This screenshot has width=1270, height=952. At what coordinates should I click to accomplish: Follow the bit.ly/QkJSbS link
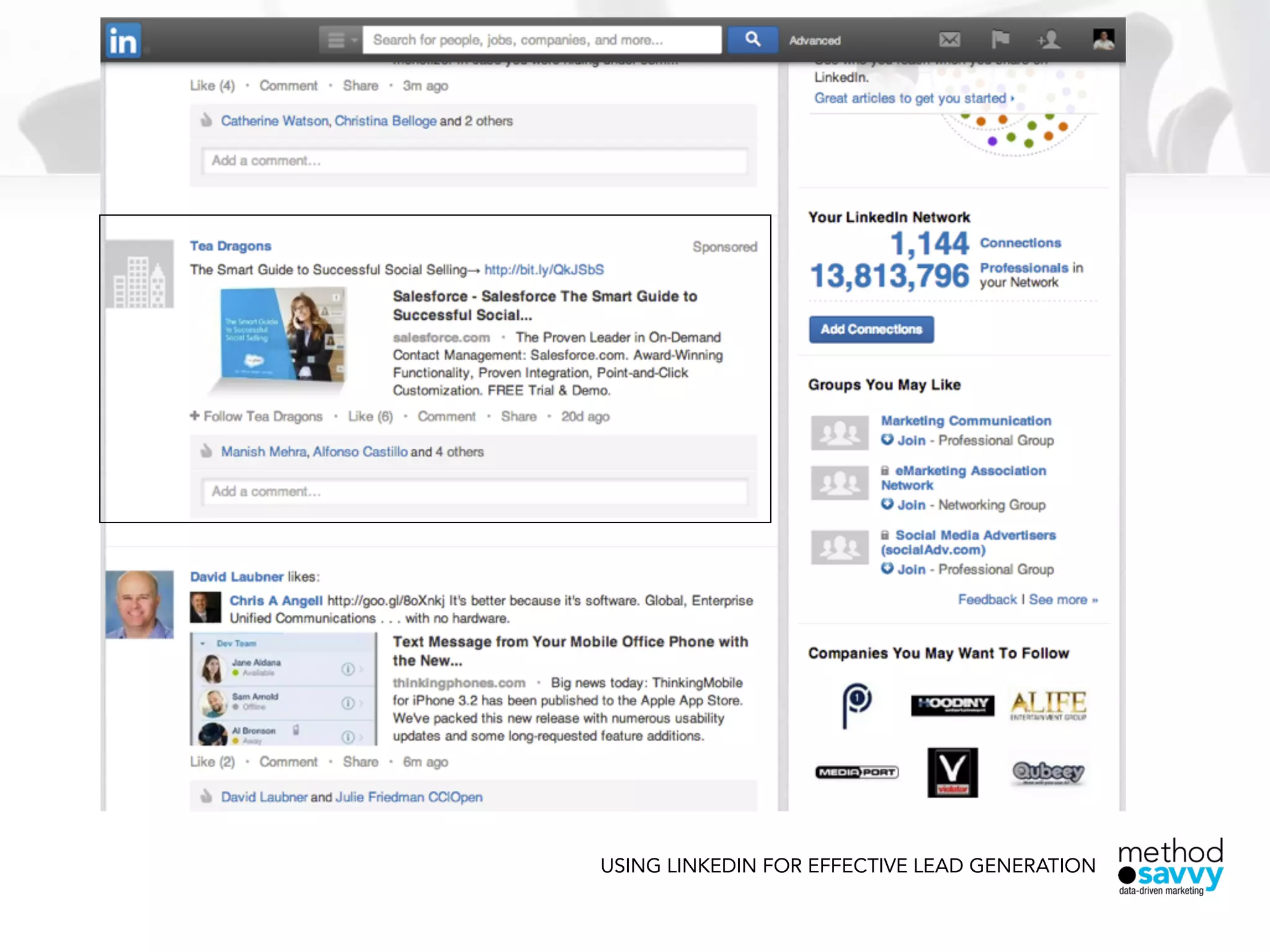(x=544, y=270)
